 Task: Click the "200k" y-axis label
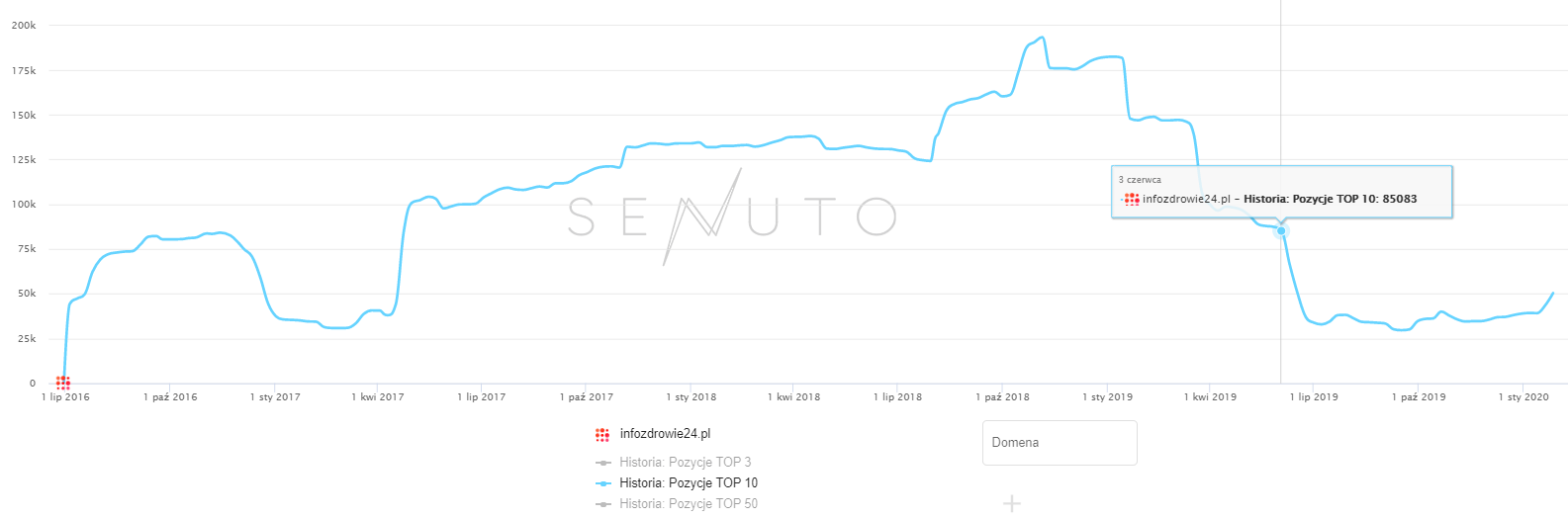click(x=24, y=26)
